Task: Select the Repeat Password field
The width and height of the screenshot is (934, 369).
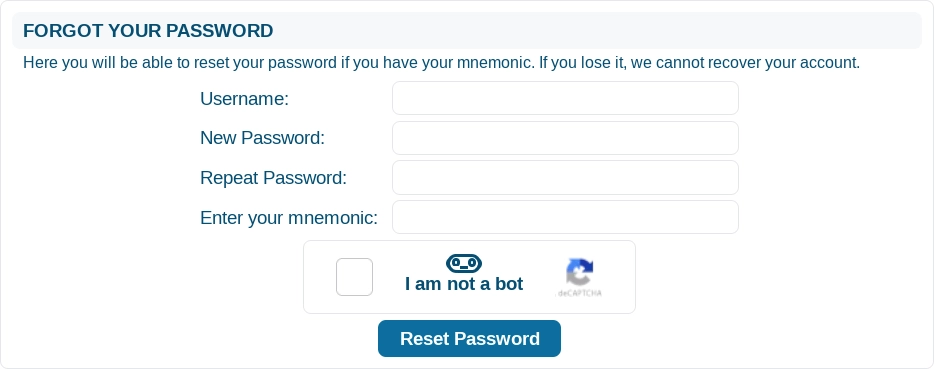Action: click(565, 178)
